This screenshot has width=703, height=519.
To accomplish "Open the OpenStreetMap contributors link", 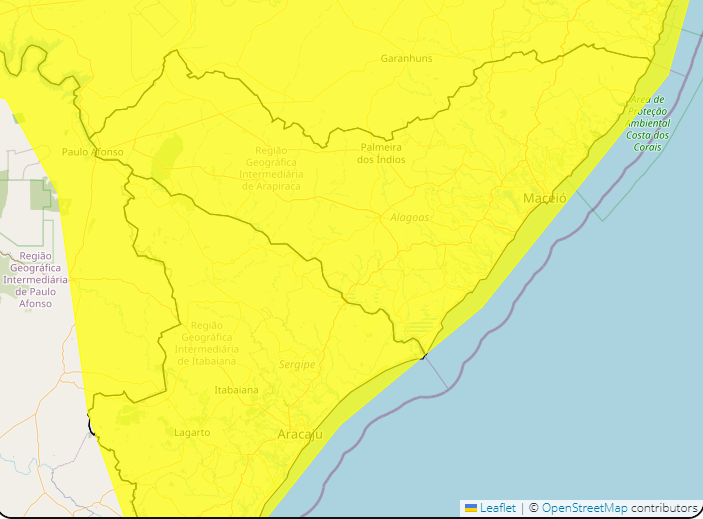I will click(x=584, y=508).
